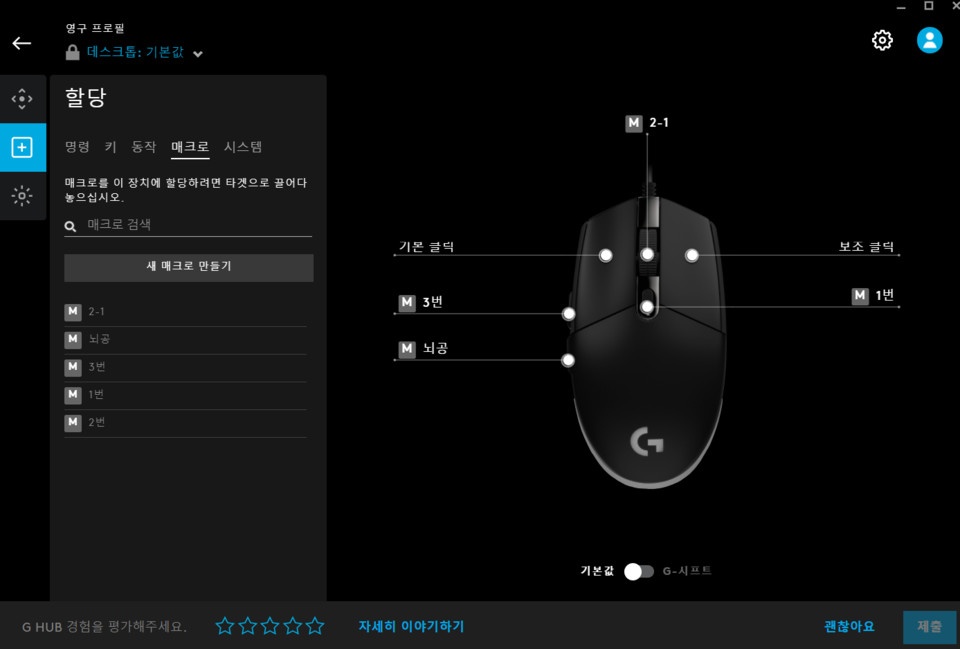This screenshot has height=649, width=960.
Task: Open the sensitivity (DPI) sidebar icon
Action: (22, 99)
